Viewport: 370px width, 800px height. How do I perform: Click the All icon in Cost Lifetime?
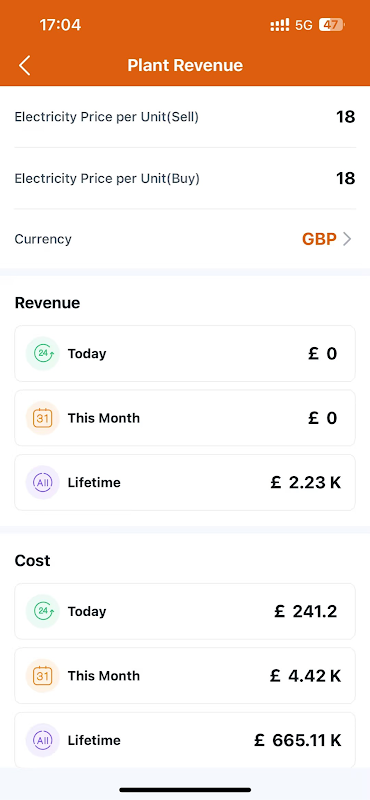[x=43, y=740]
